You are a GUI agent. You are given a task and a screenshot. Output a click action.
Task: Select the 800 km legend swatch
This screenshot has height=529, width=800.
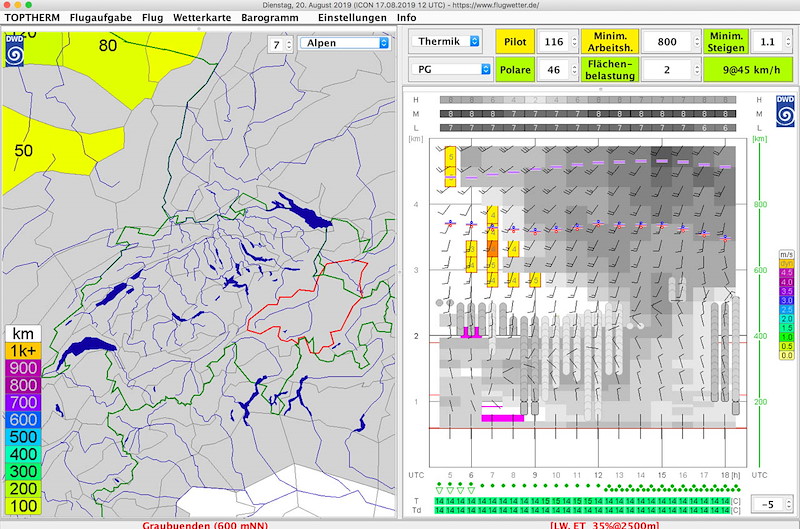tap(23, 385)
